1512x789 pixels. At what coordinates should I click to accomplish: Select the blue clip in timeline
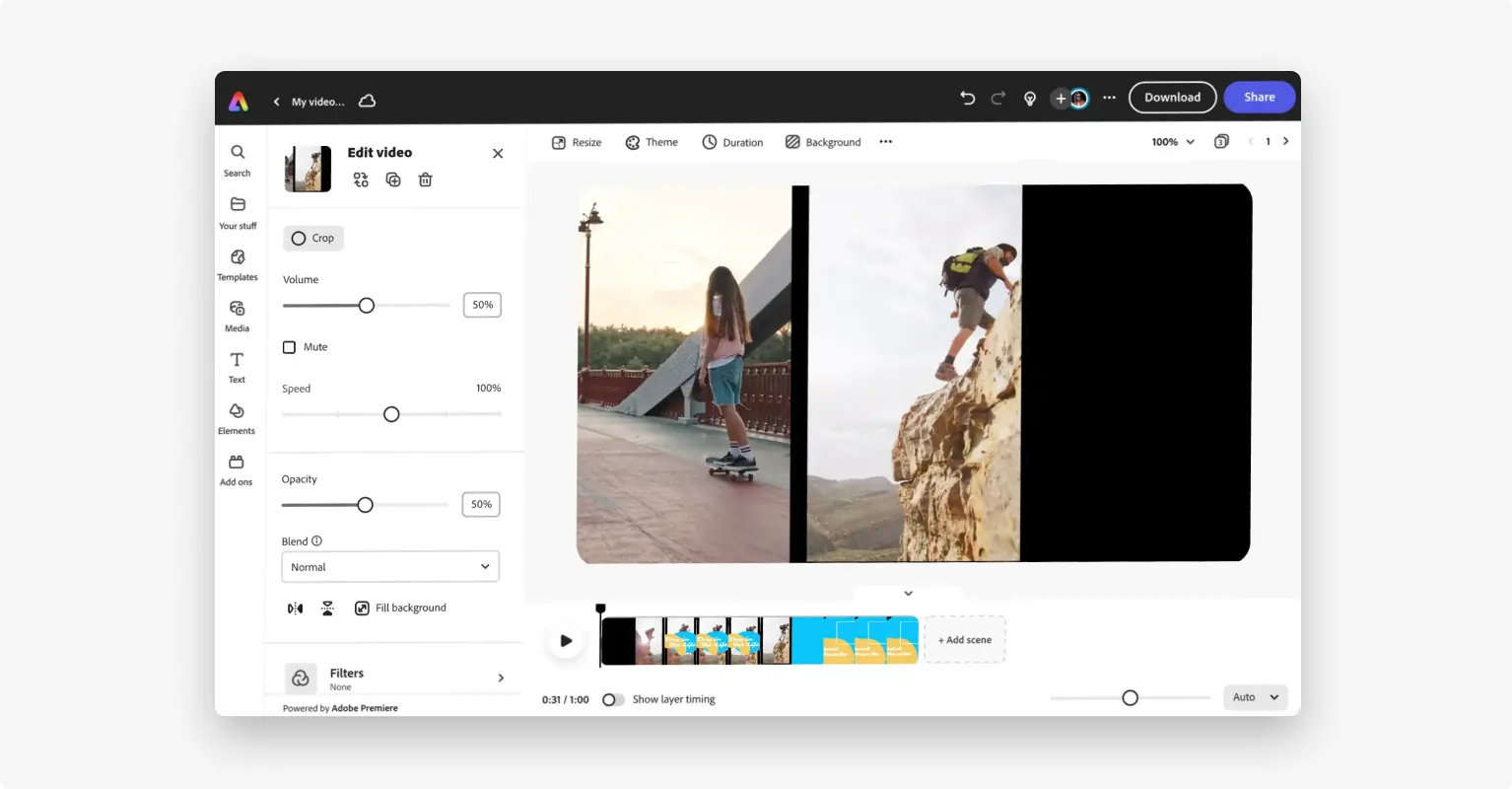855,640
